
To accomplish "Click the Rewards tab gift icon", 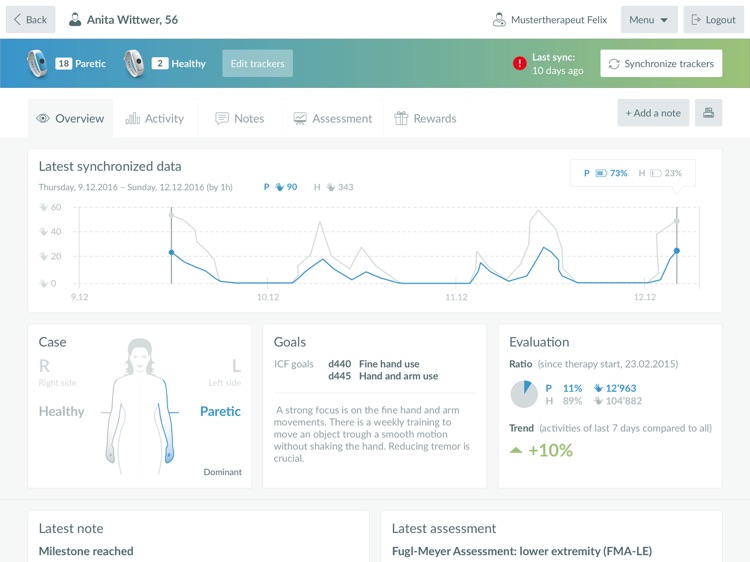I will (401, 118).
